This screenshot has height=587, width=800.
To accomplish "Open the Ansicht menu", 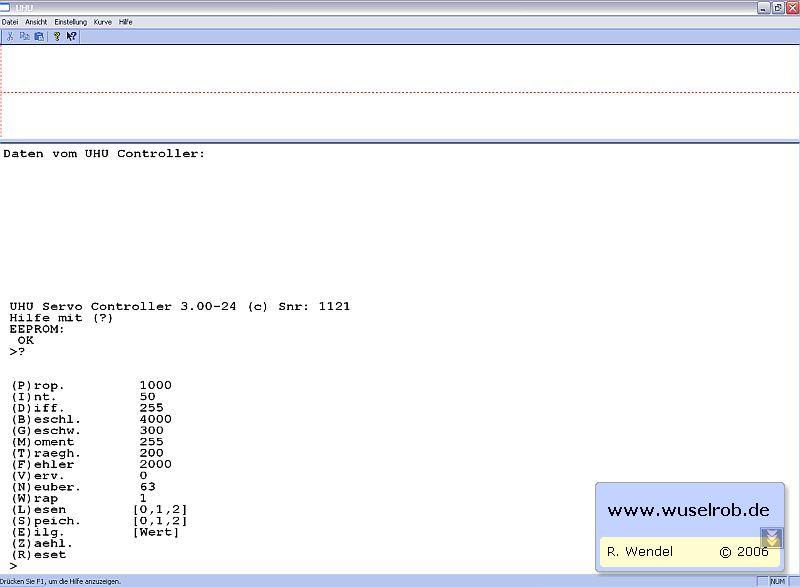I will [36, 22].
